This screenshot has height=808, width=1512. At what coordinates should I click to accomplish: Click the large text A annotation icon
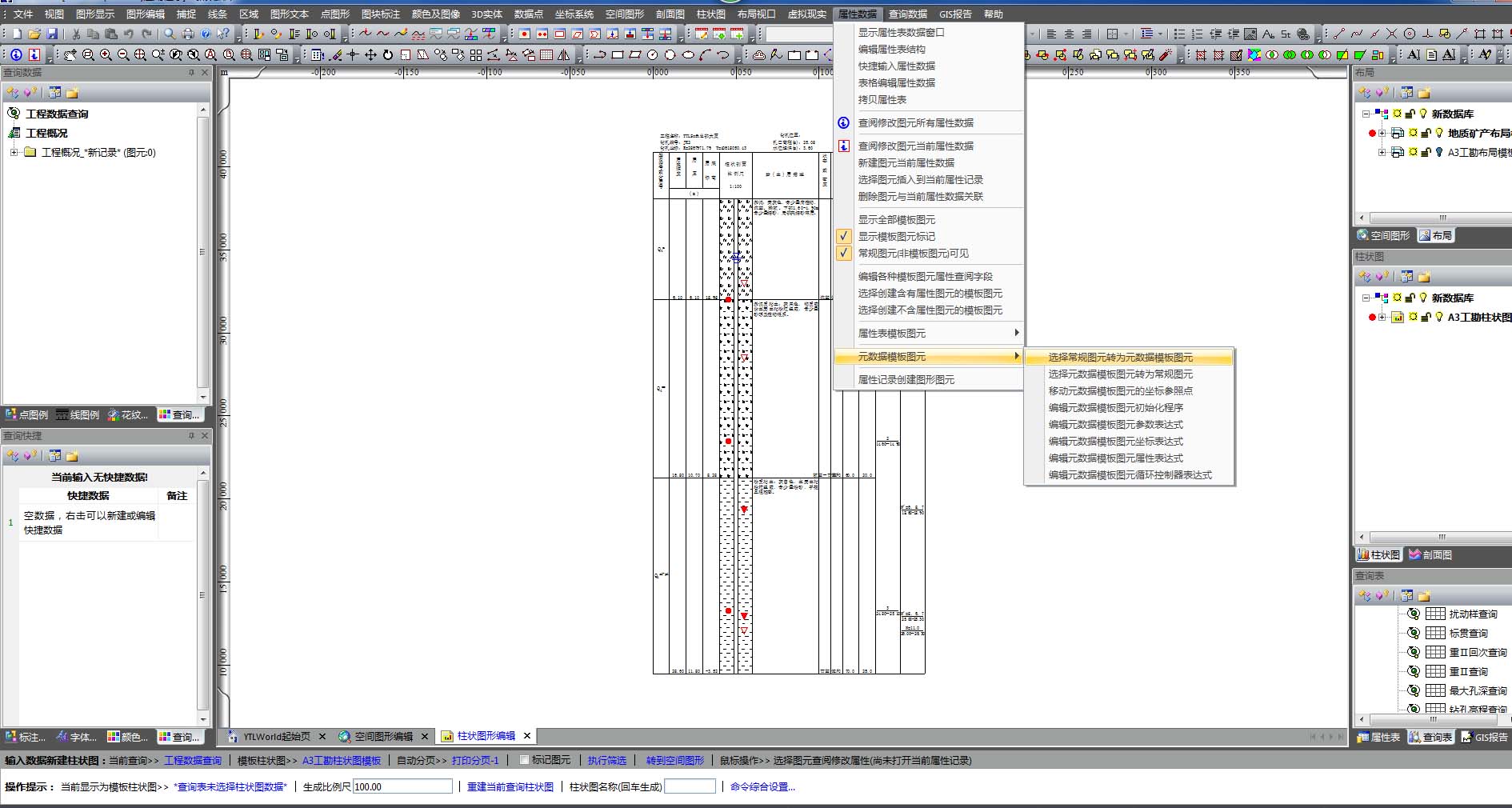(x=1414, y=54)
